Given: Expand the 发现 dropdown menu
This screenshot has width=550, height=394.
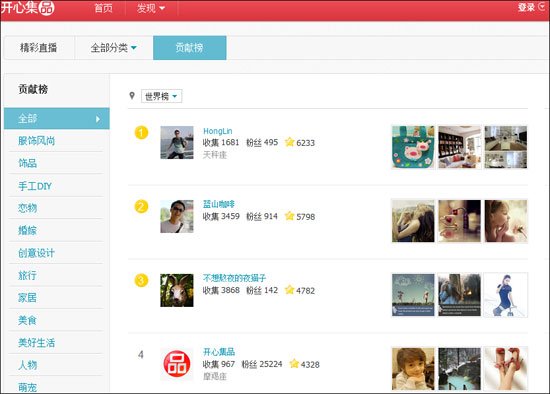Looking at the screenshot, I should [151, 8].
